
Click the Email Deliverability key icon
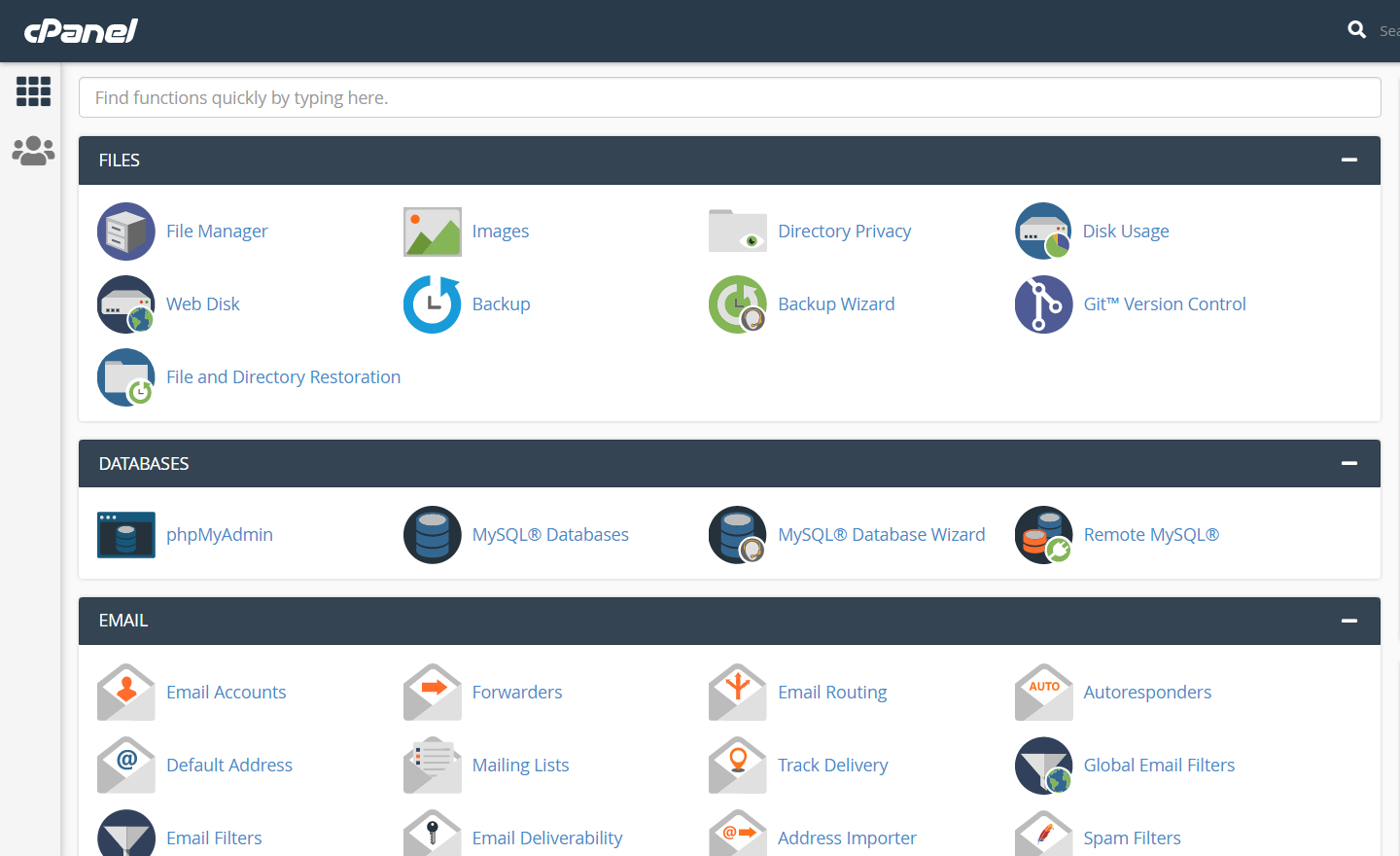(x=433, y=834)
